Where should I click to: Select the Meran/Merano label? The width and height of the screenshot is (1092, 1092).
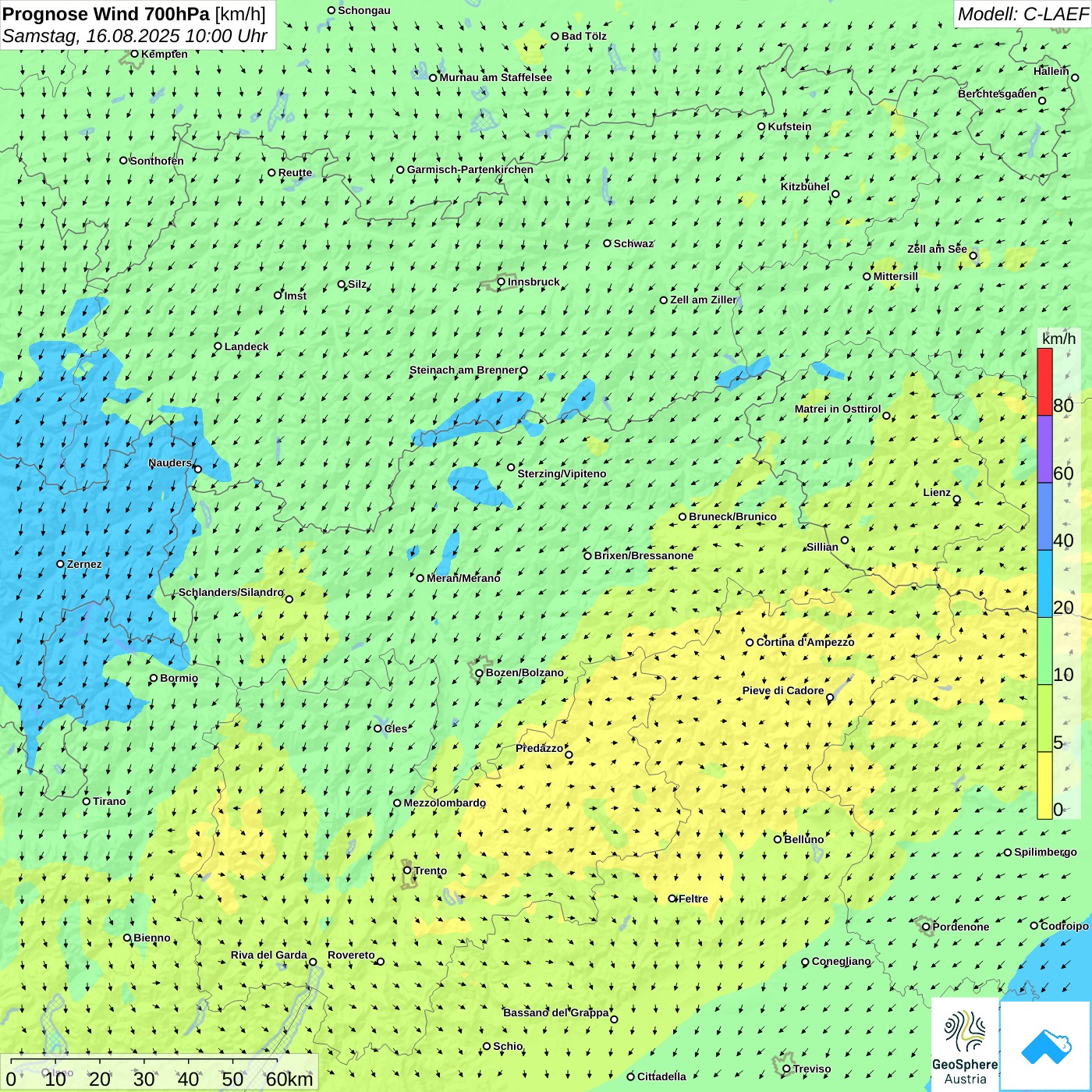point(463,578)
